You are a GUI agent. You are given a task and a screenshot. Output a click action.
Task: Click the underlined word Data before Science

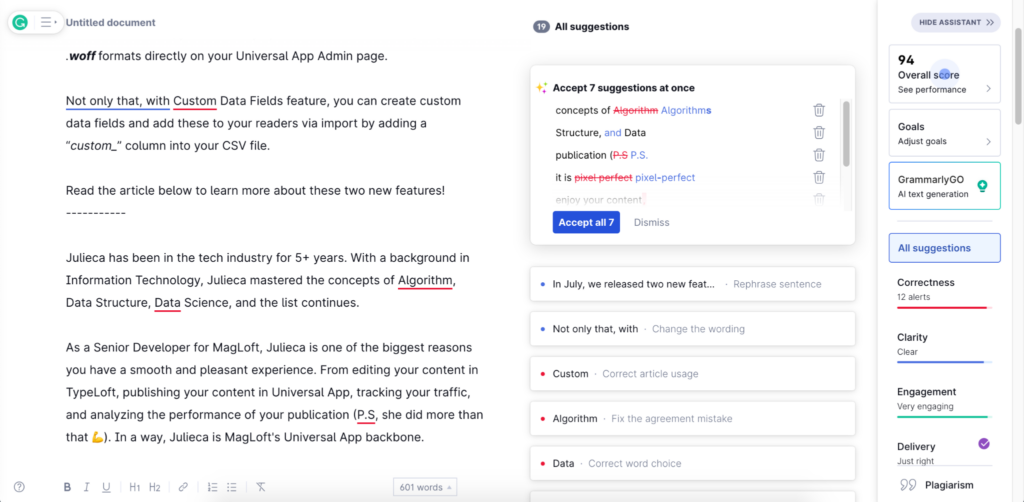pos(167,303)
